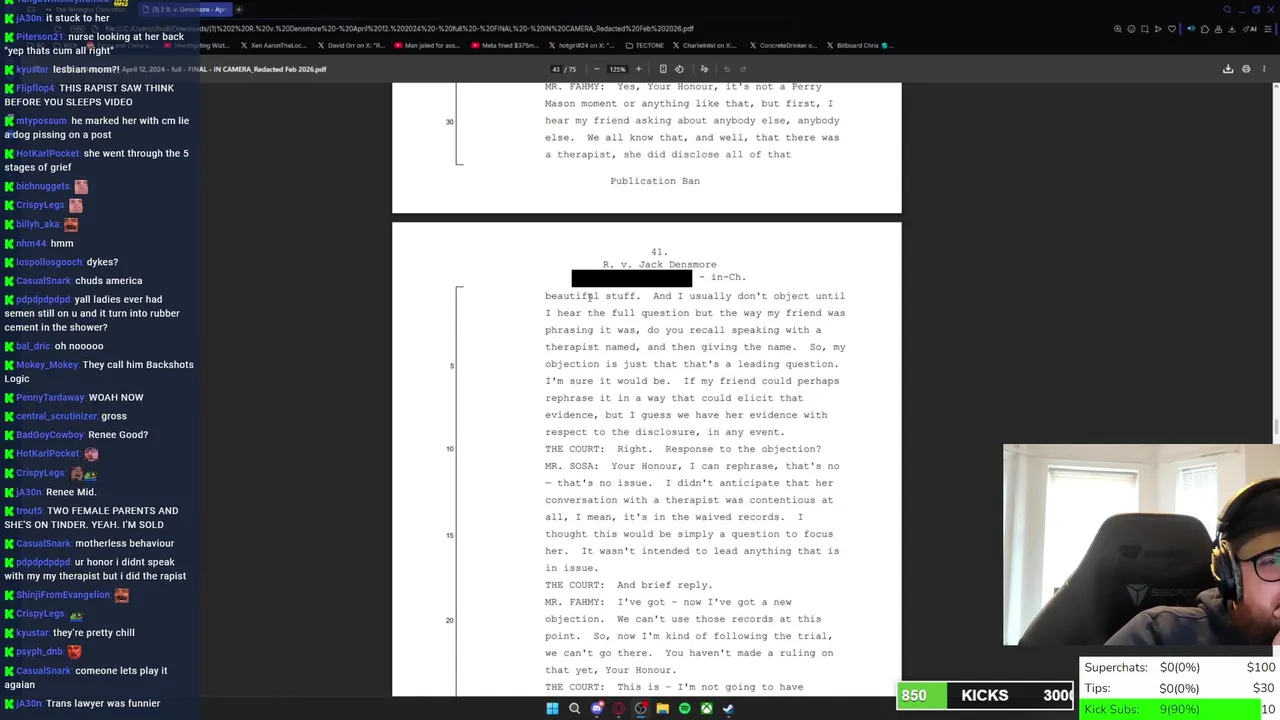The height and width of the screenshot is (720, 1280).
Task: Open the 'Man jailed for ass...' bookmark
Action: 428,45
